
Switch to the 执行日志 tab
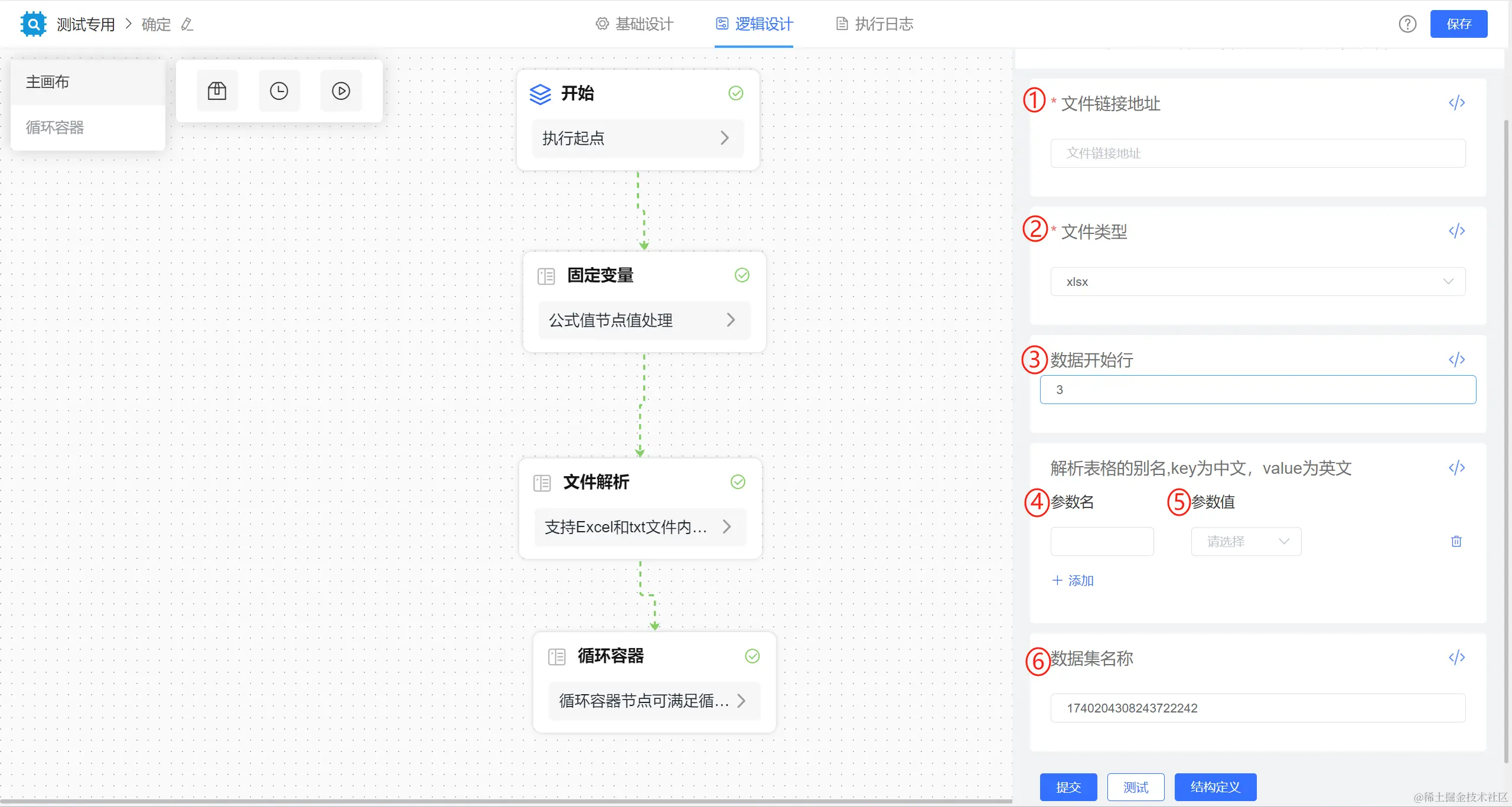coord(875,24)
